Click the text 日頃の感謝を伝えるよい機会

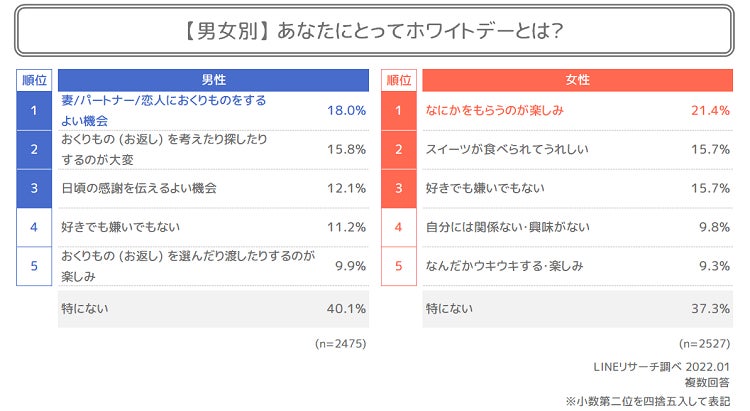point(139,188)
